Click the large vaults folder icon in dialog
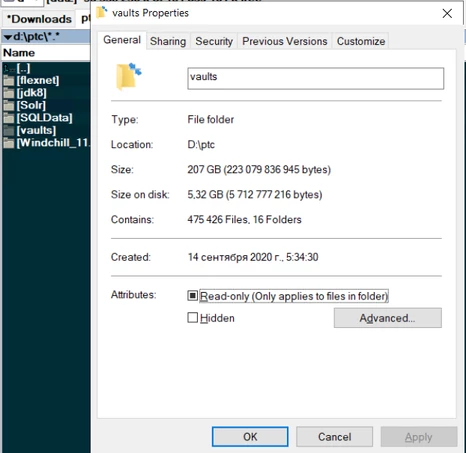466x453 pixels. [x=128, y=76]
